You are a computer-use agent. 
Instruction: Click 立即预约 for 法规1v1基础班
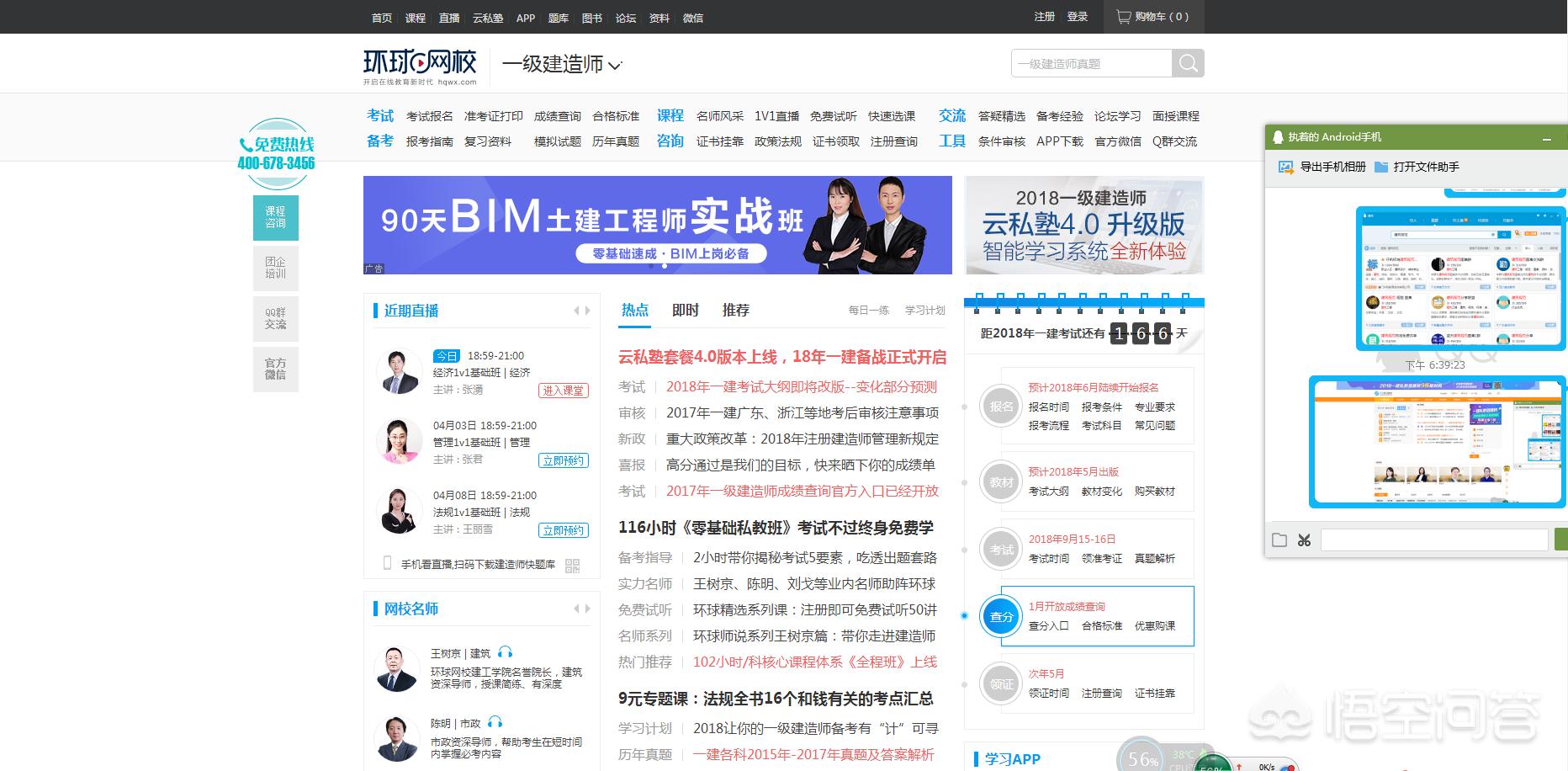point(563,530)
